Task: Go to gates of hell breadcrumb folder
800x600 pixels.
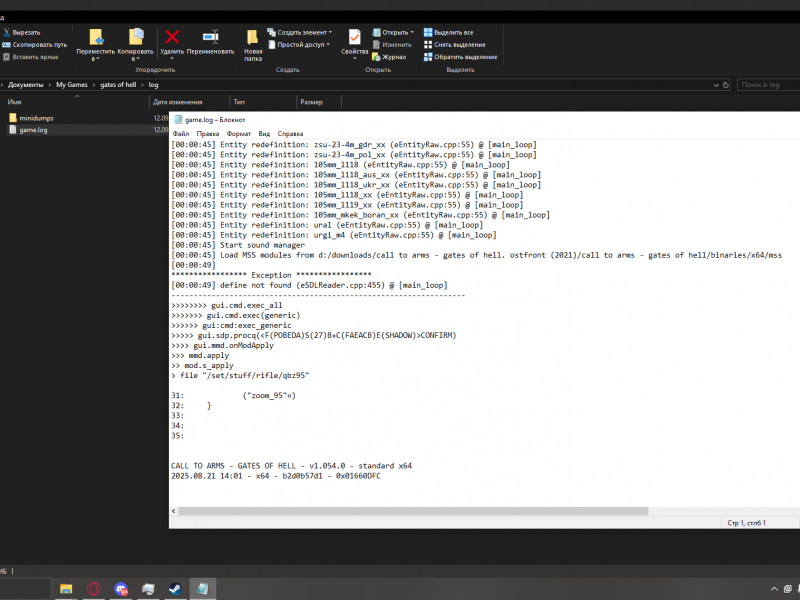Action: click(x=118, y=85)
